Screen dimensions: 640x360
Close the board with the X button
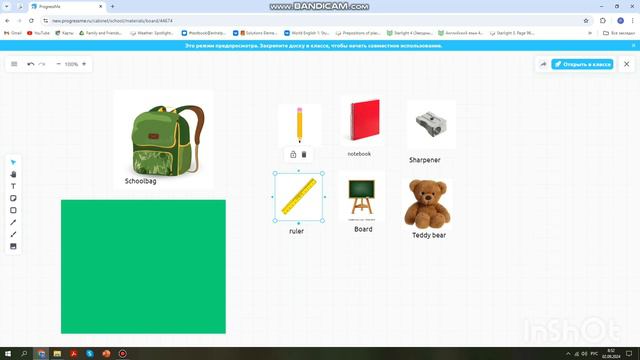click(627, 64)
